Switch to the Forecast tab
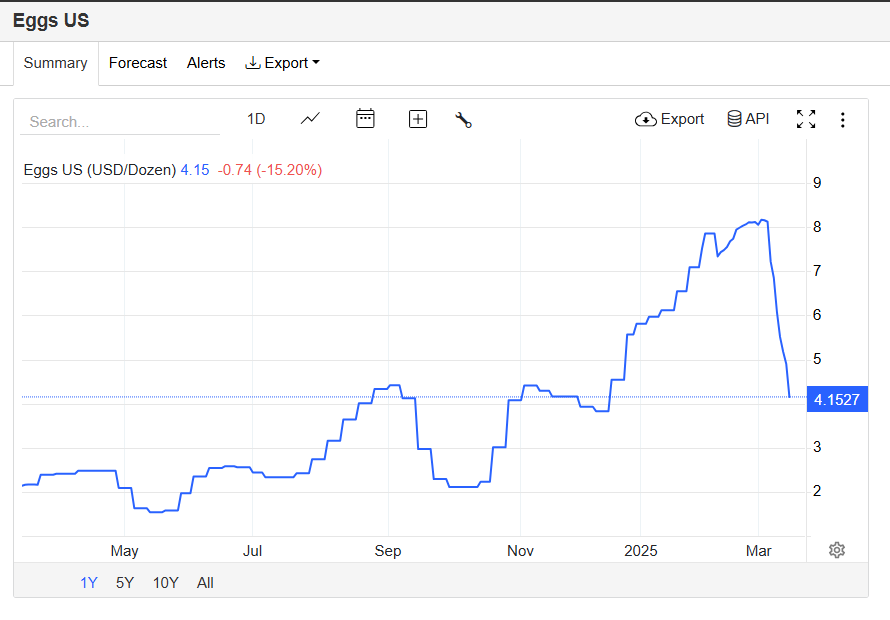The image size is (890, 620). pyautogui.click(x=138, y=63)
